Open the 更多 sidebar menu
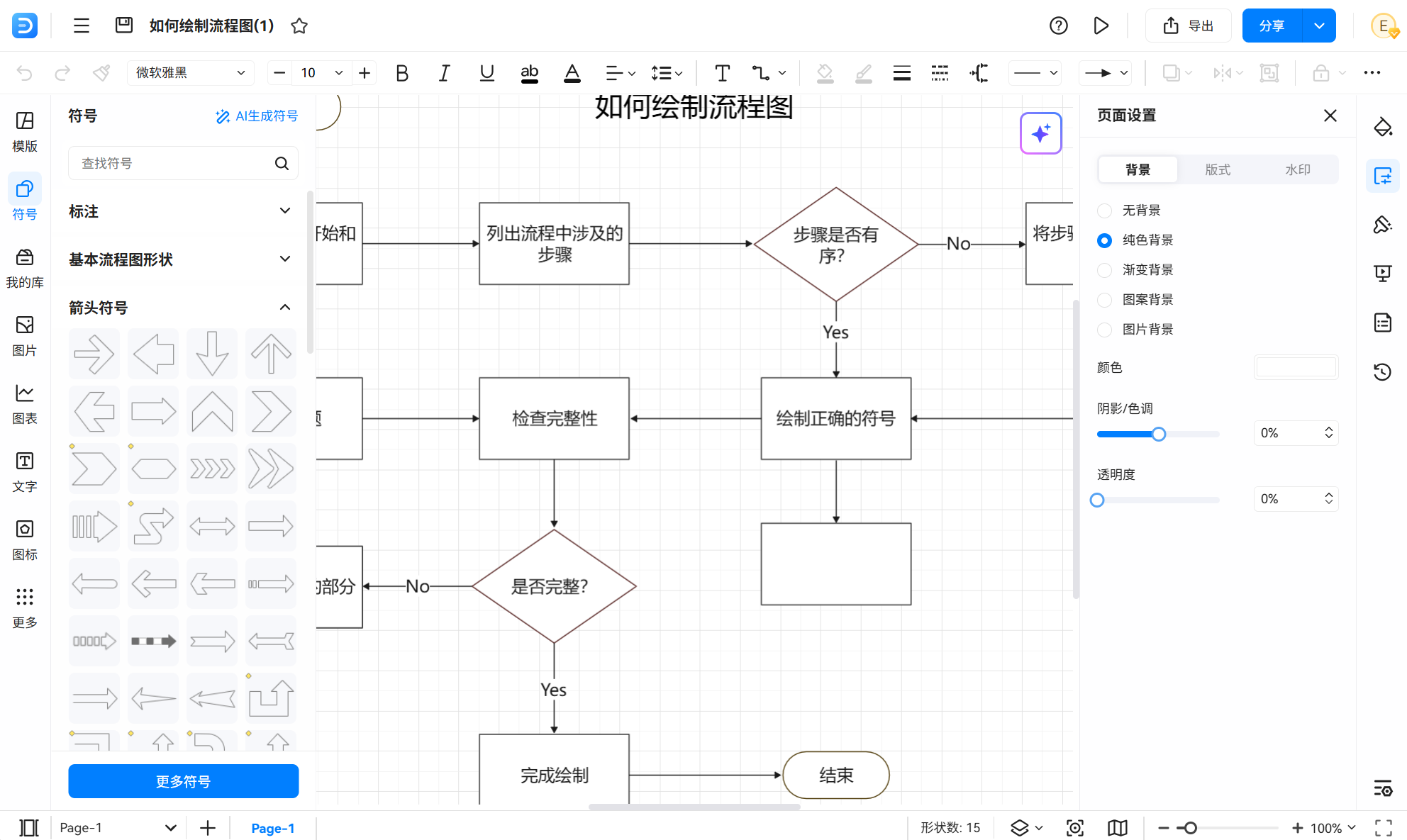 [x=25, y=608]
